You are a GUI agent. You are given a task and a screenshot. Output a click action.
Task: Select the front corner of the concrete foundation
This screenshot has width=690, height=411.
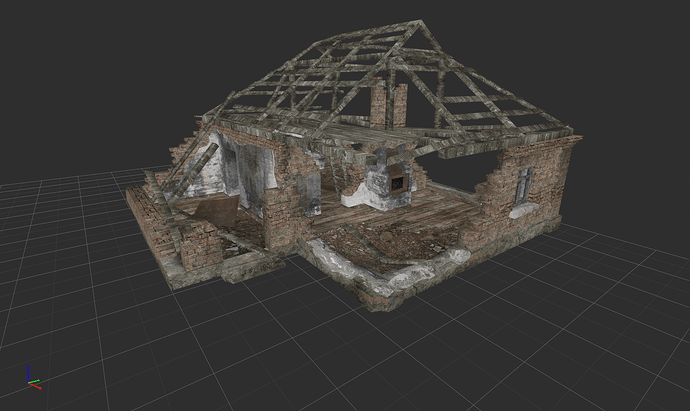click(377, 297)
